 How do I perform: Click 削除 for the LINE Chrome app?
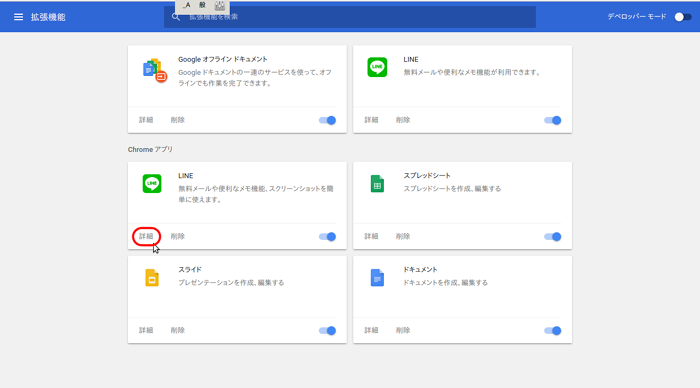pos(178,236)
